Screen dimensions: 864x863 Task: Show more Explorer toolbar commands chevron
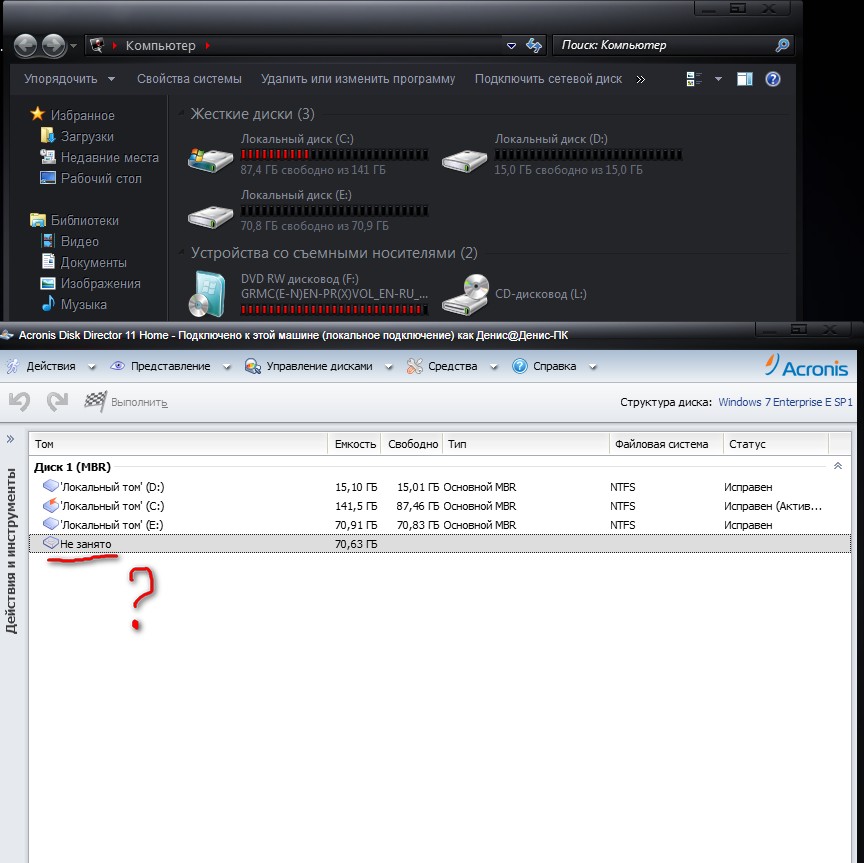[x=640, y=79]
